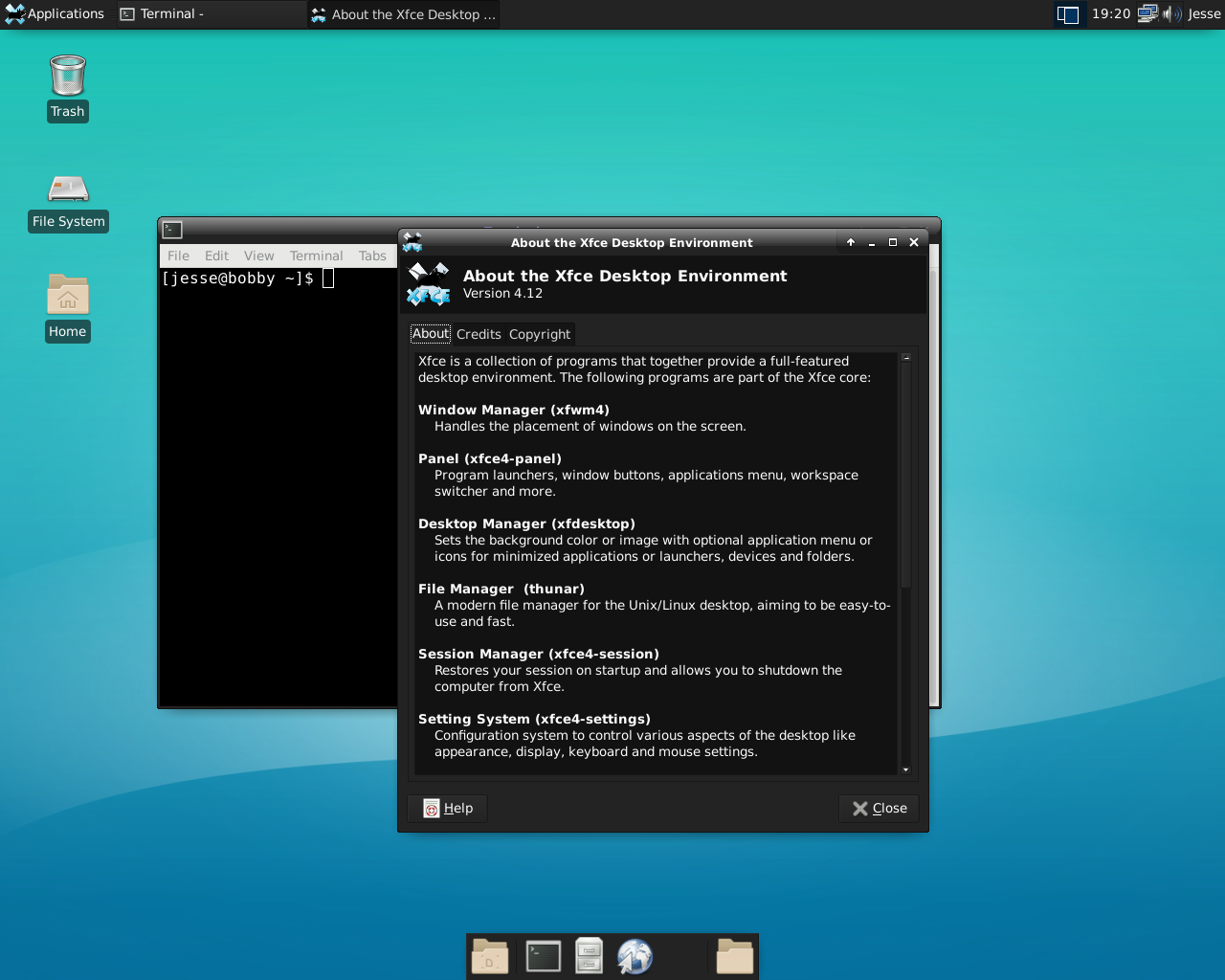Launch the File Manager cabinet icon in dock
The width and height of the screenshot is (1225, 980).
point(590,957)
